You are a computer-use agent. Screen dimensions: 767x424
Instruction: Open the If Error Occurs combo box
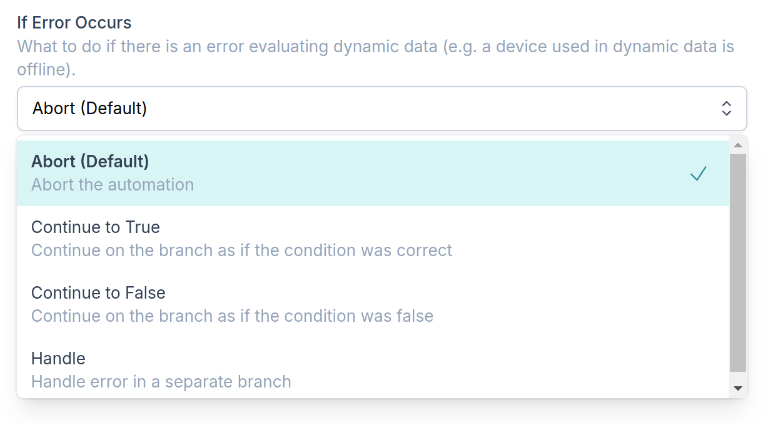pos(381,108)
